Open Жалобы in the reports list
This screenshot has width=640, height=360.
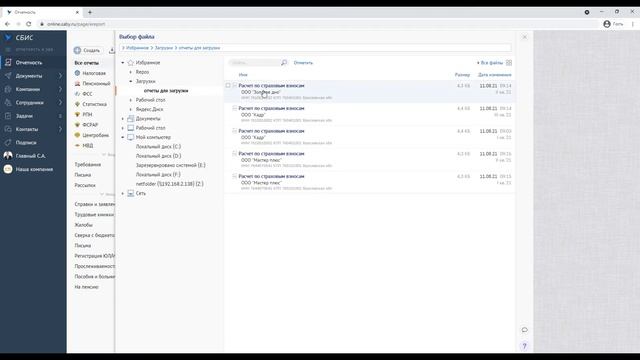click(83, 225)
